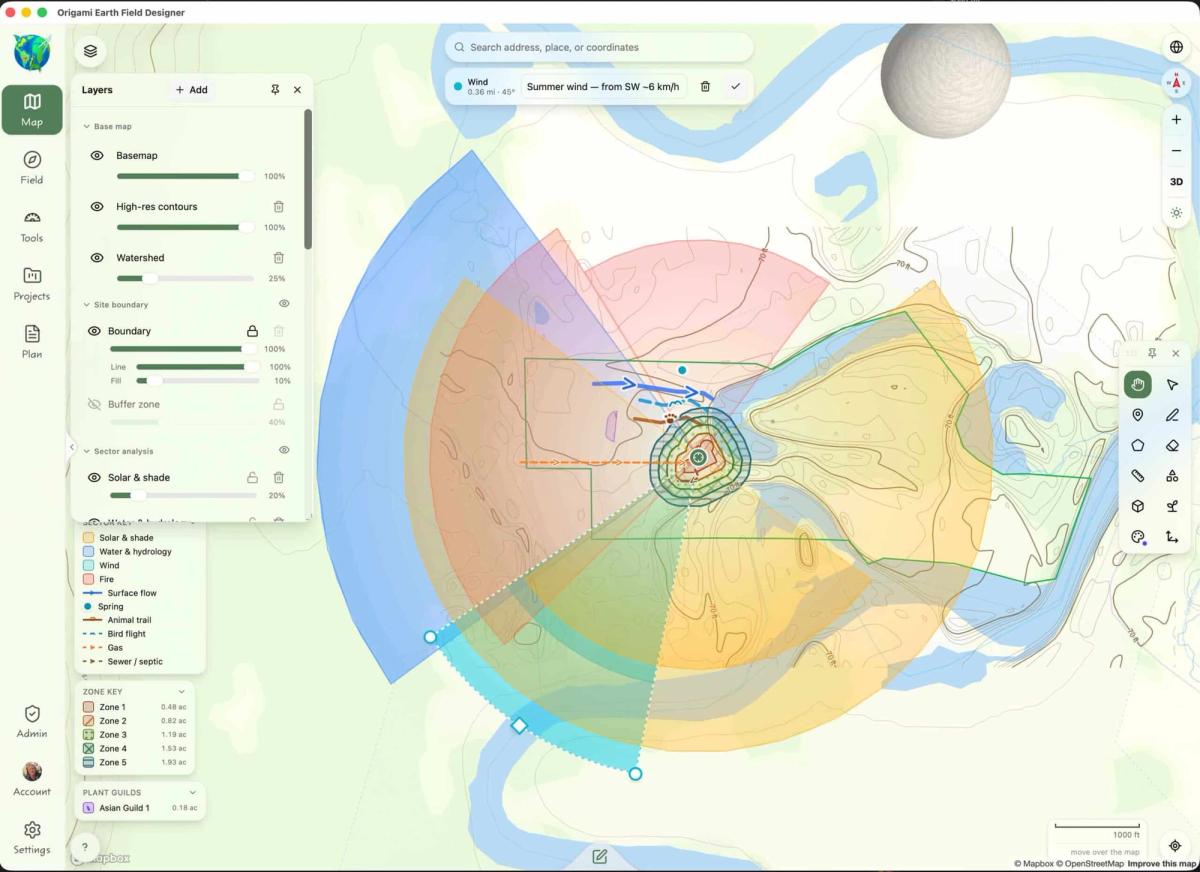
Task: Locate my position on the map
Action: pyautogui.click(x=1175, y=846)
